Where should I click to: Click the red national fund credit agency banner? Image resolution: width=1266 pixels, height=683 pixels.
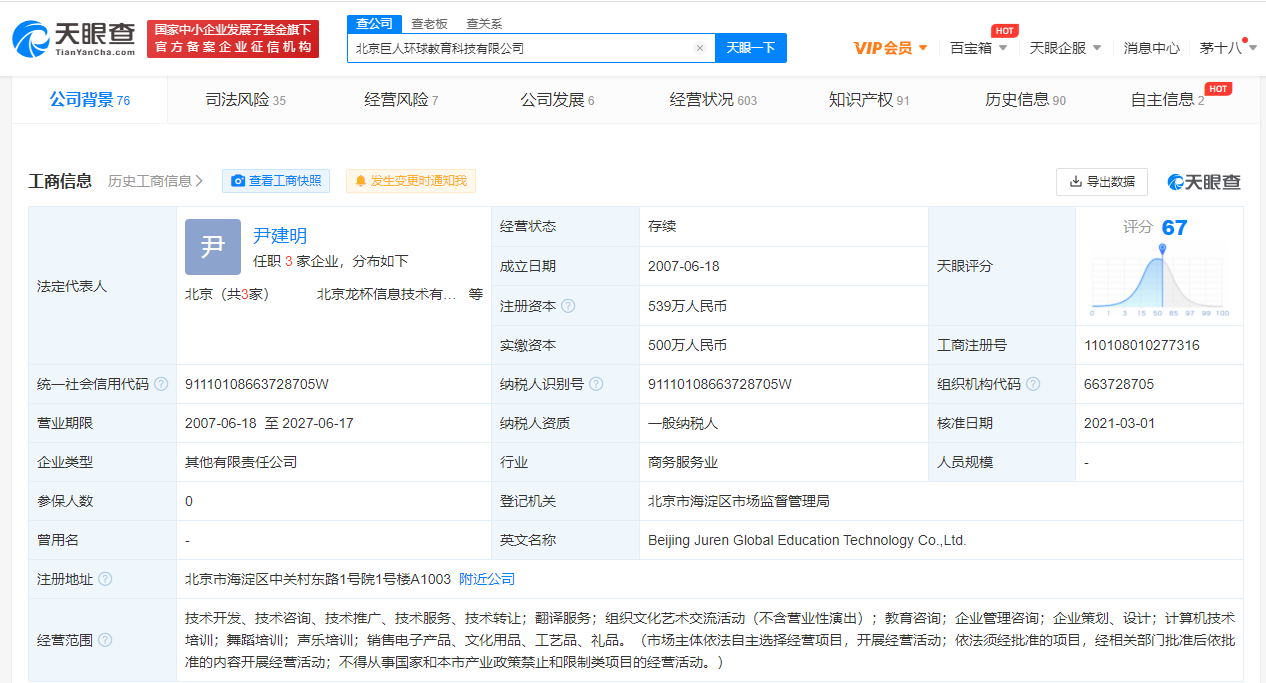[x=233, y=38]
